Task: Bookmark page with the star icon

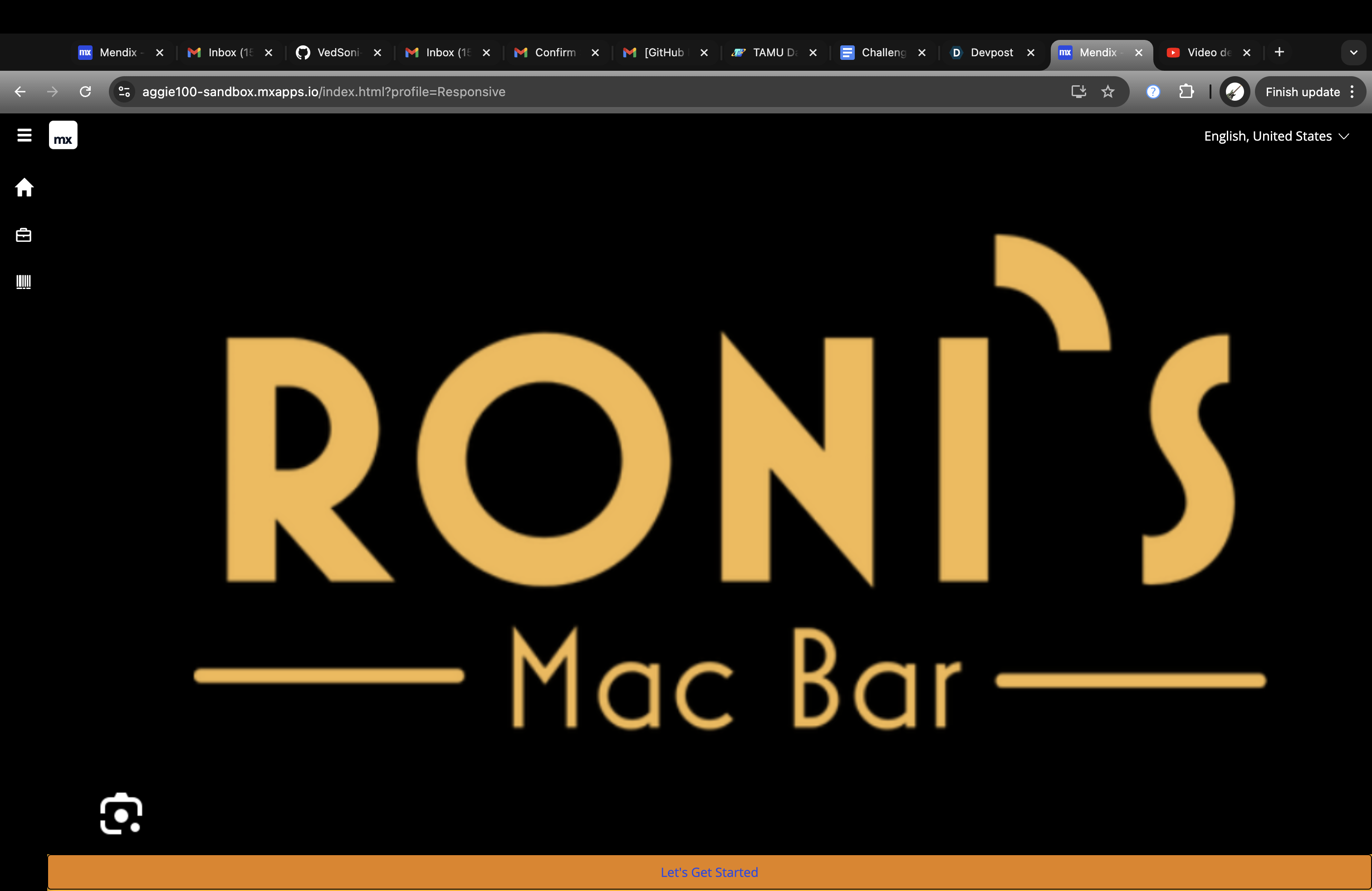Action: click(1107, 92)
